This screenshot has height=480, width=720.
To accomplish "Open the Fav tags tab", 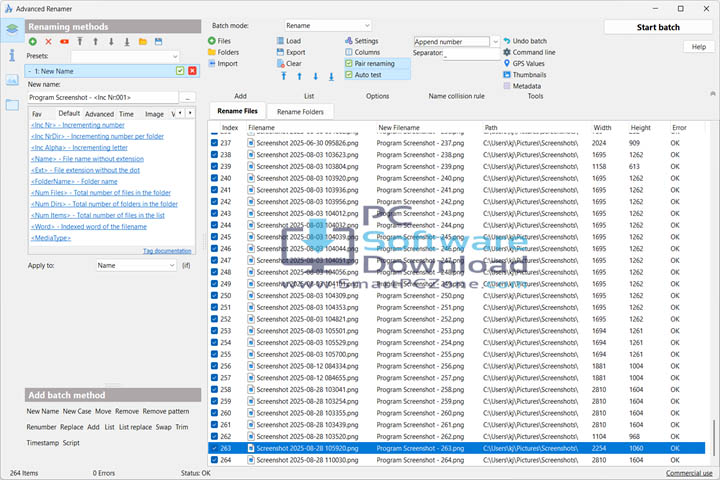I will (37, 114).
